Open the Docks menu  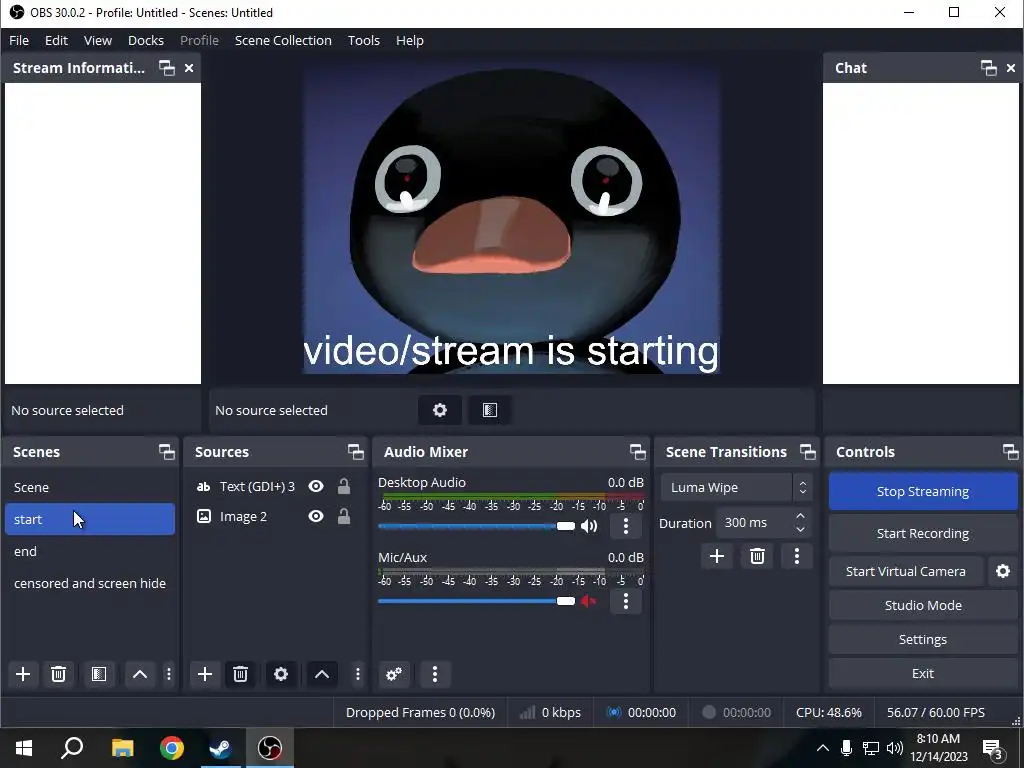pos(146,40)
